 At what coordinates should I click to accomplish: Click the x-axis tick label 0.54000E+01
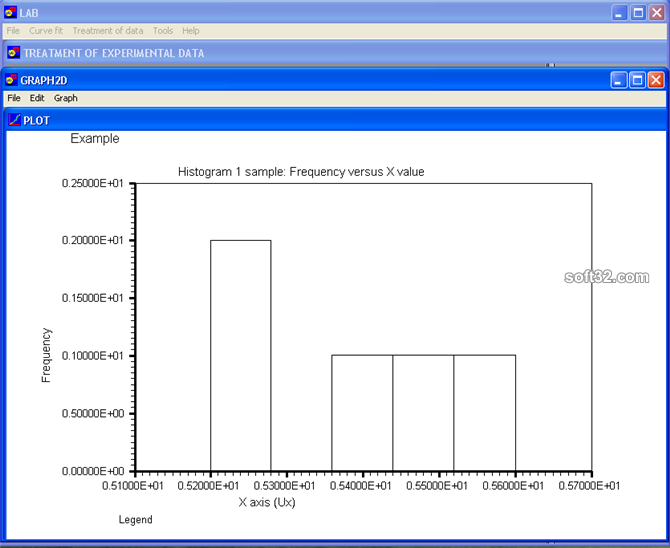361,486
